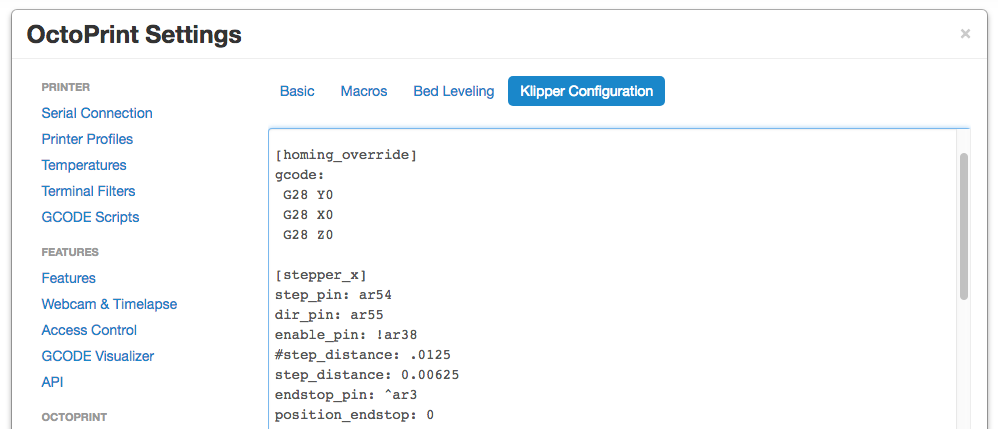
Task: Open API settings
Action: [x=52, y=383]
